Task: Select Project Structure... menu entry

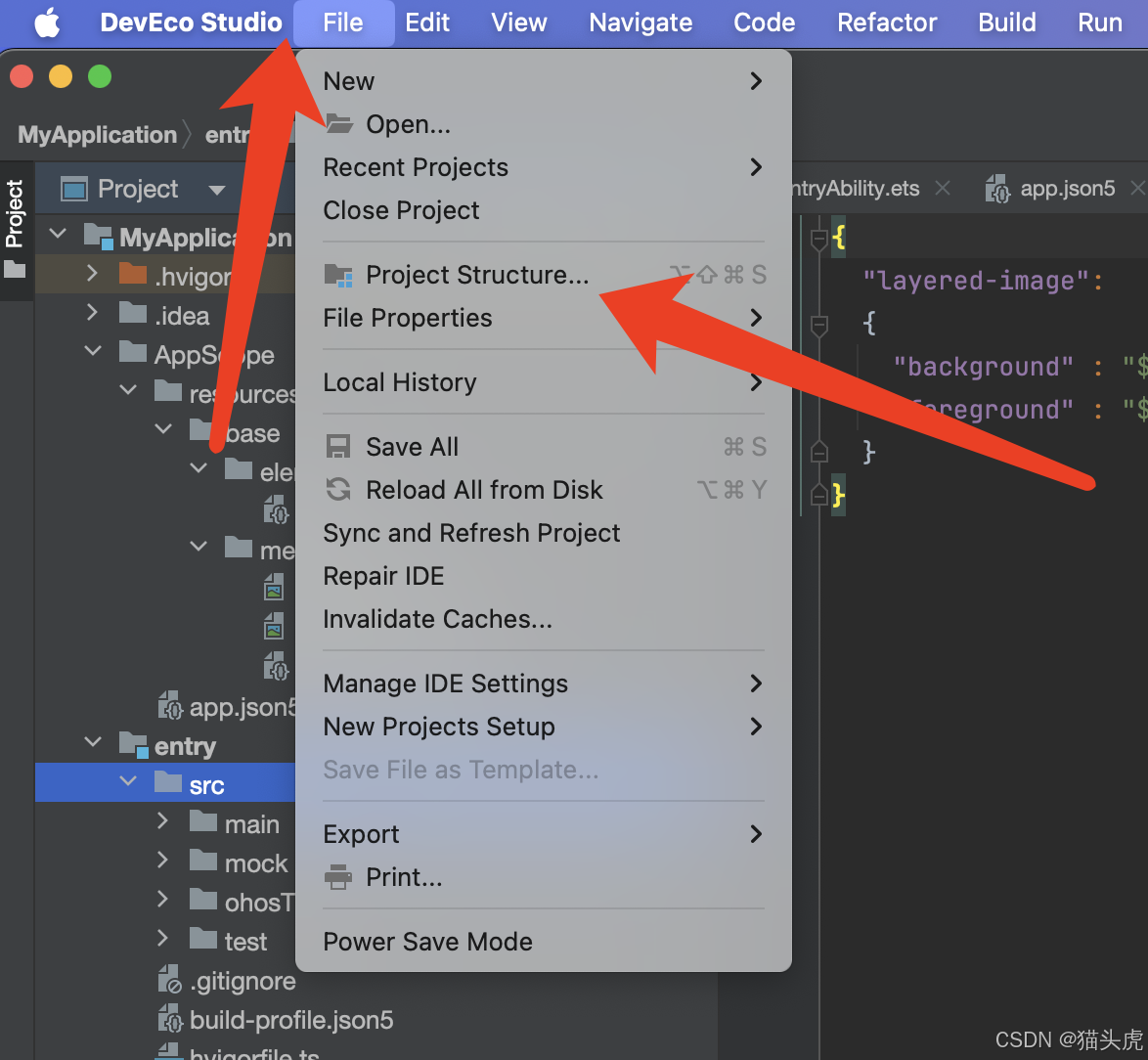Action: (544, 275)
